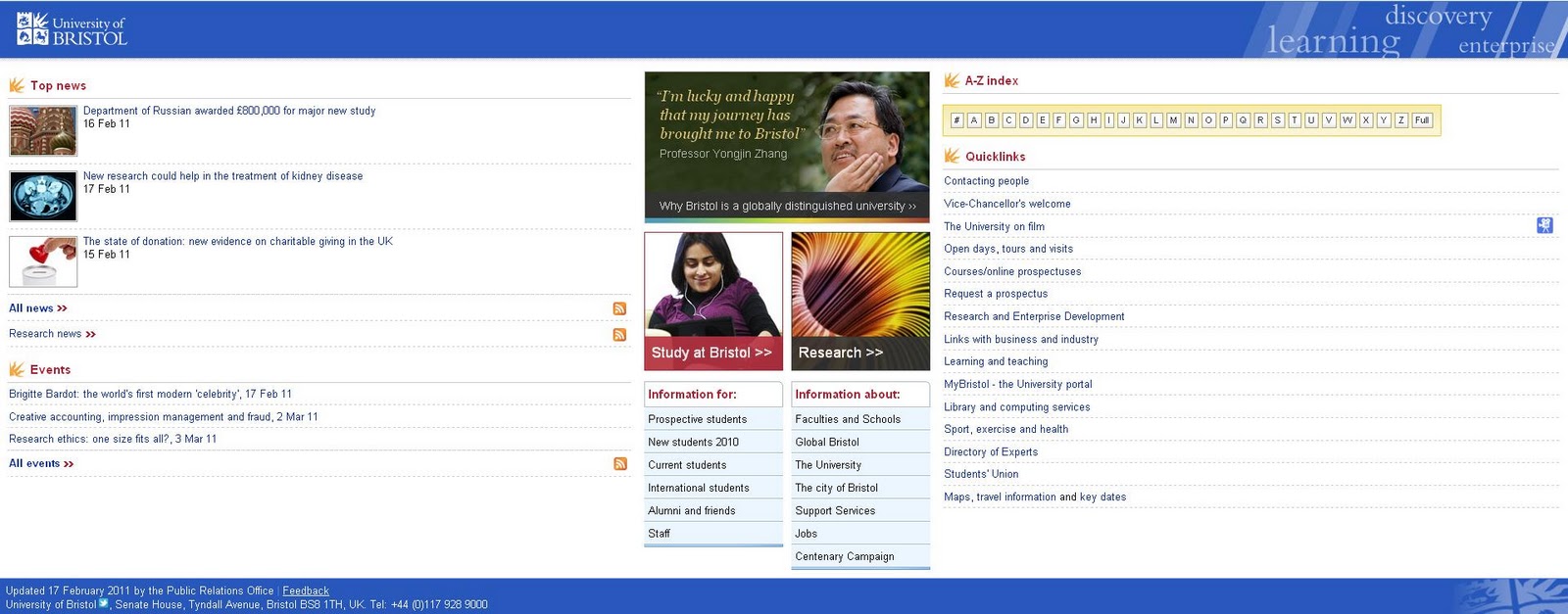Open Faculties and Schools

click(x=848, y=419)
